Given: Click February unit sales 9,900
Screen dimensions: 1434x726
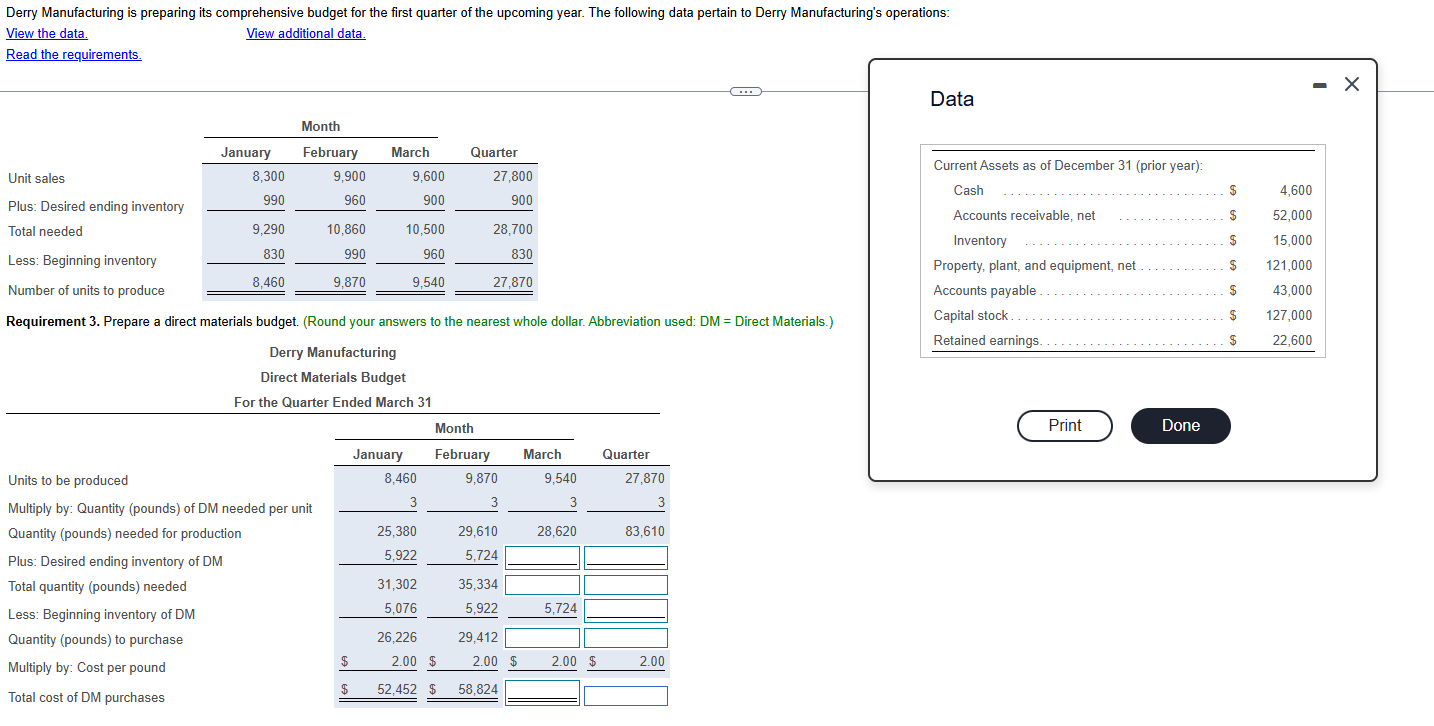Looking at the screenshot, I should pos(349,176).
